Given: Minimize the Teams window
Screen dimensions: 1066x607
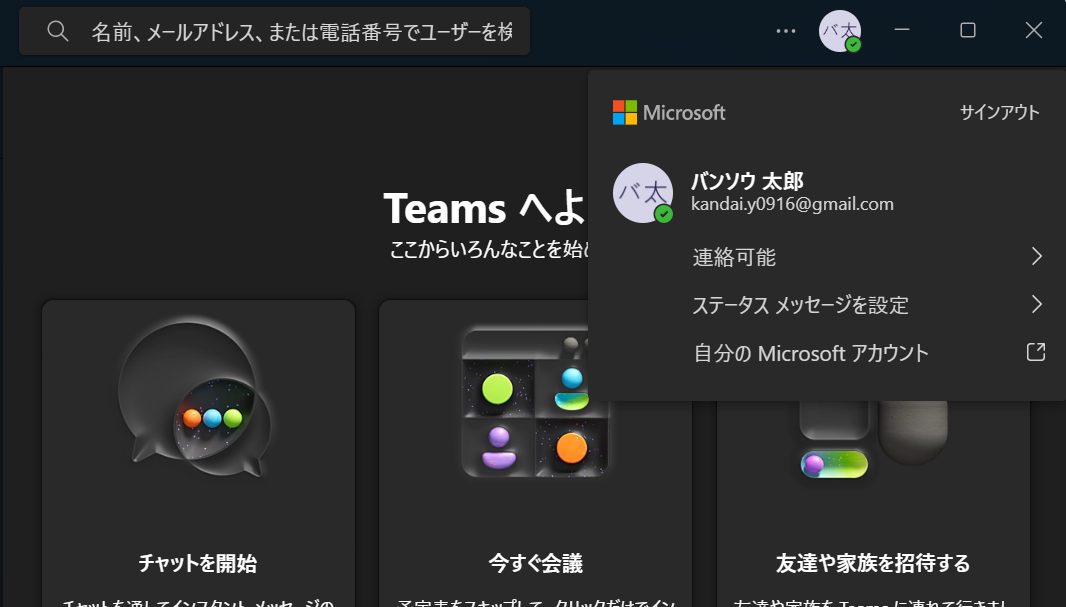Looking at the screenshot, I should click(902, 31).
